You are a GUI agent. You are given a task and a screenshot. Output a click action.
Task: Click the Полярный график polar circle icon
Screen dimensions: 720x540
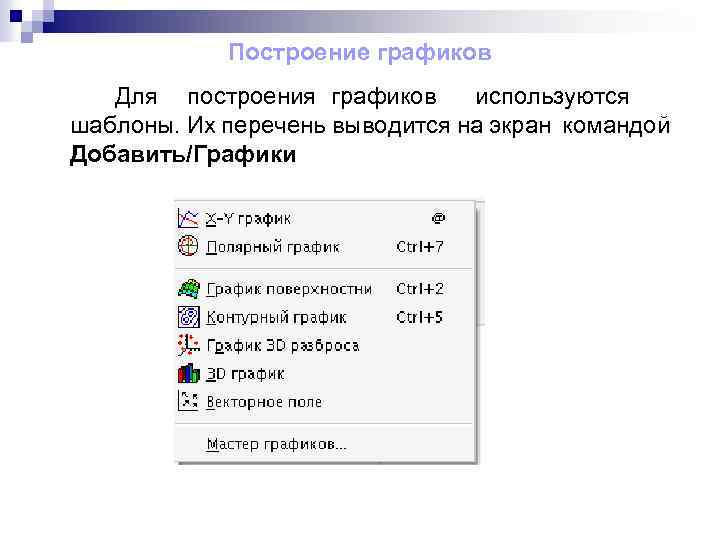[188, 246]
